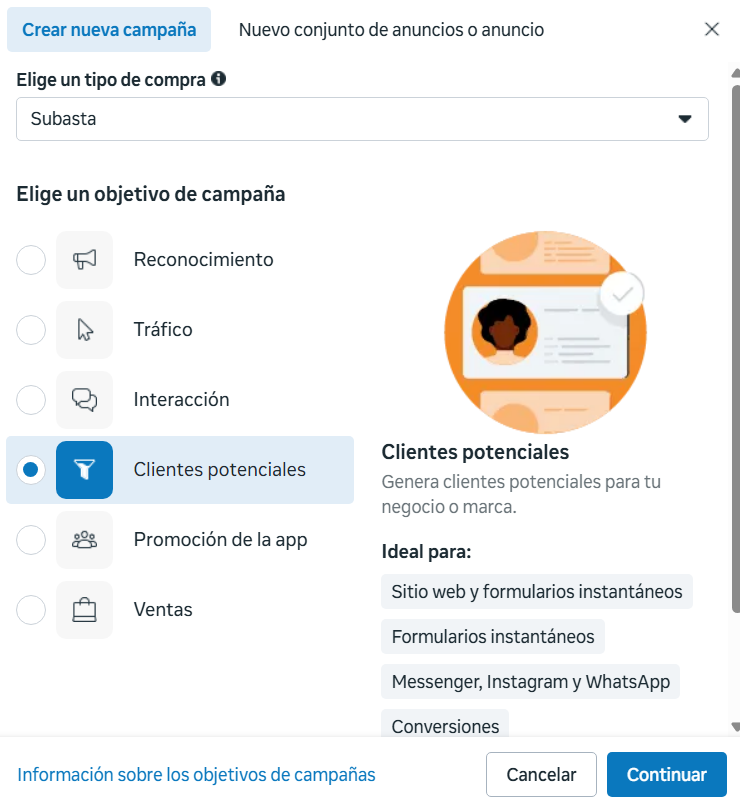The width and height of the screenshot is (740, 810).
Task: Click the megaphone icon for Reconocimiento
Action: coord(85,260)
